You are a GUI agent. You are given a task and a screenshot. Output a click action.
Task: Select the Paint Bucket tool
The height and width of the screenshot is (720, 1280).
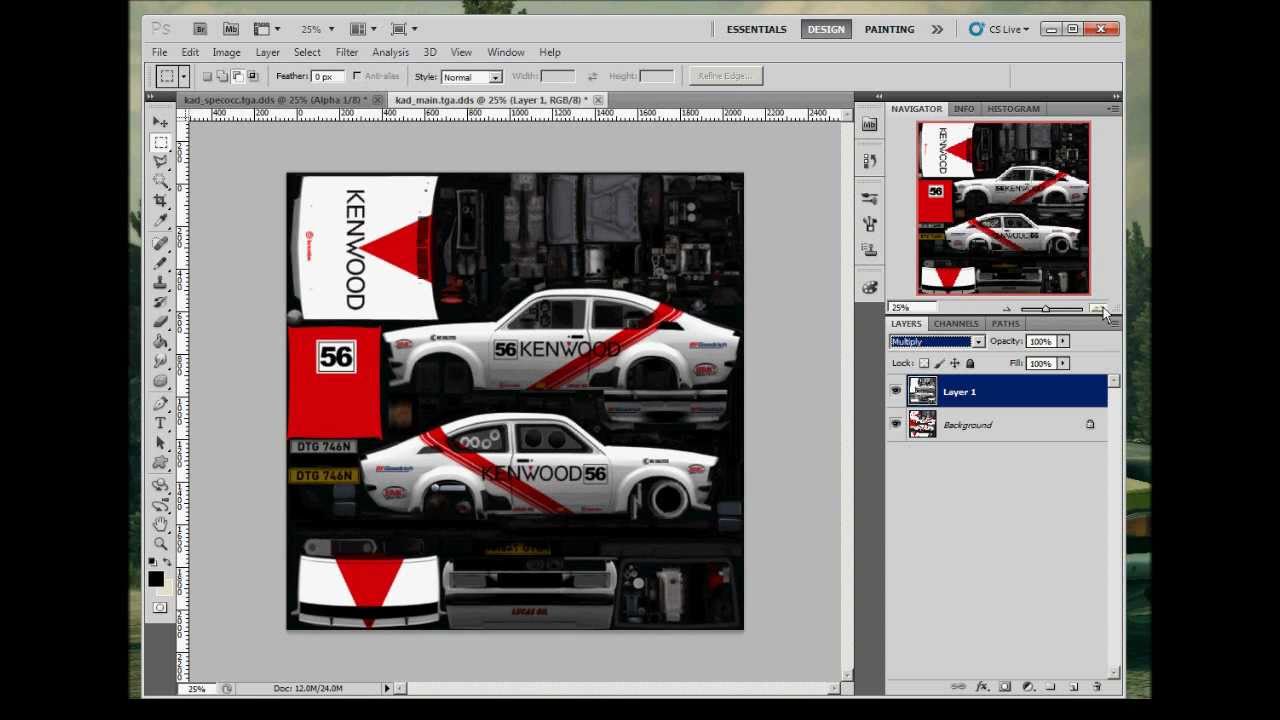pos(160,341)
